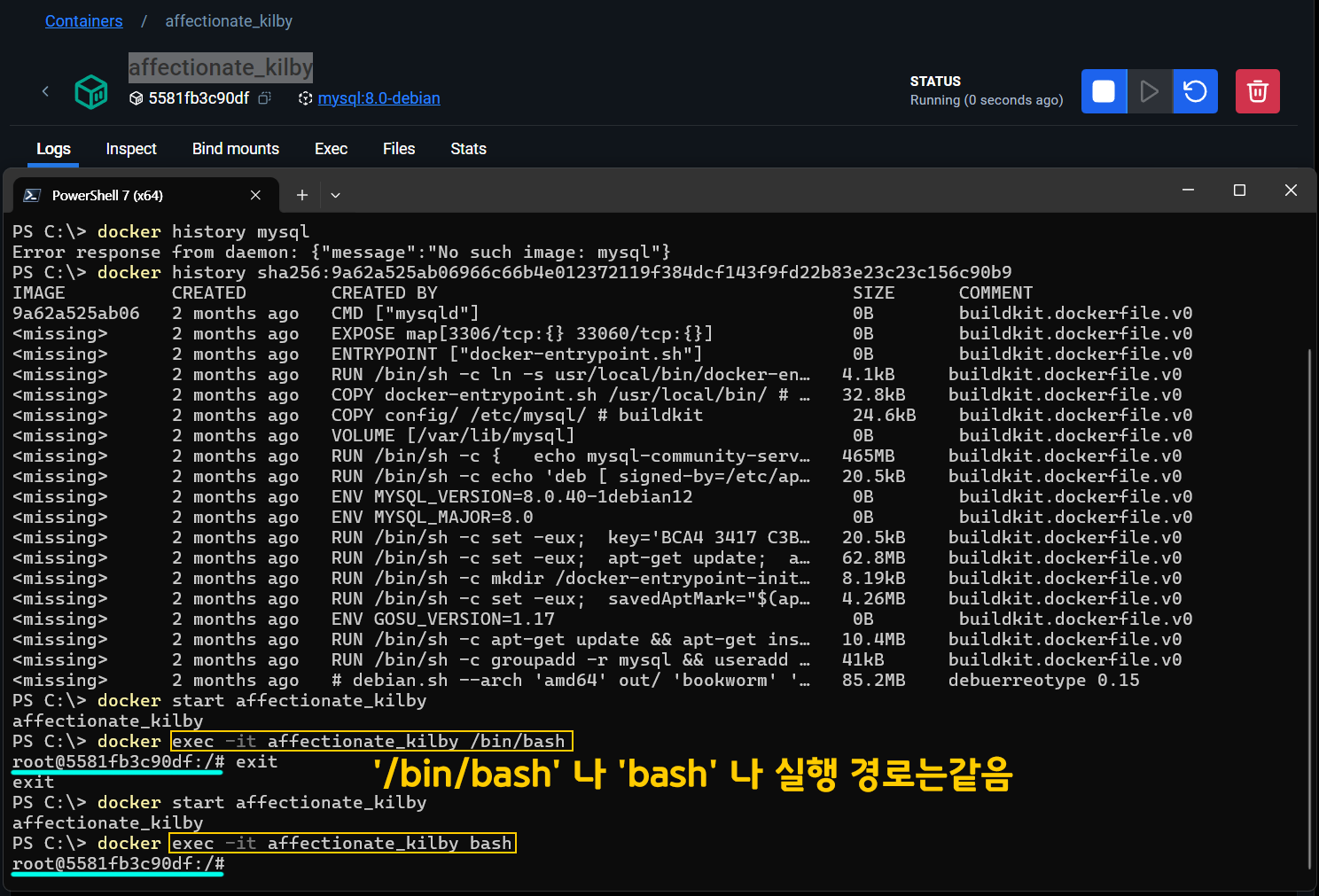Navigate to Containers breadcrumb
Image resolution: width=1319 pixels, height=896 pixels.
(x=84, y=21)
